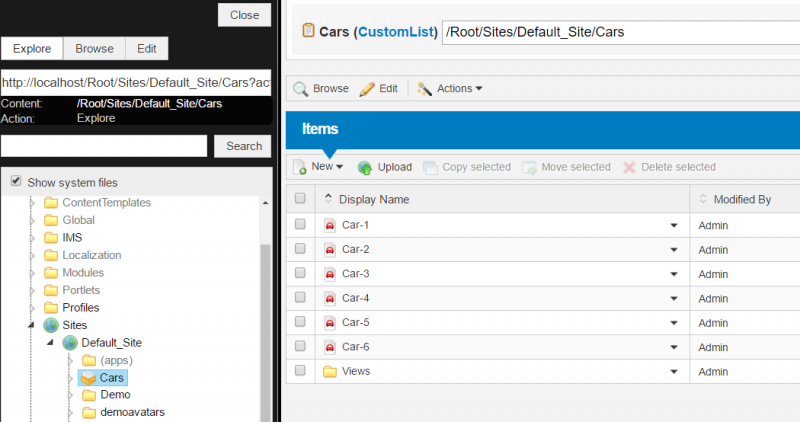Check the Car-2 row checkbox
The height and width of the screenshot is (422, 800).
300,249
